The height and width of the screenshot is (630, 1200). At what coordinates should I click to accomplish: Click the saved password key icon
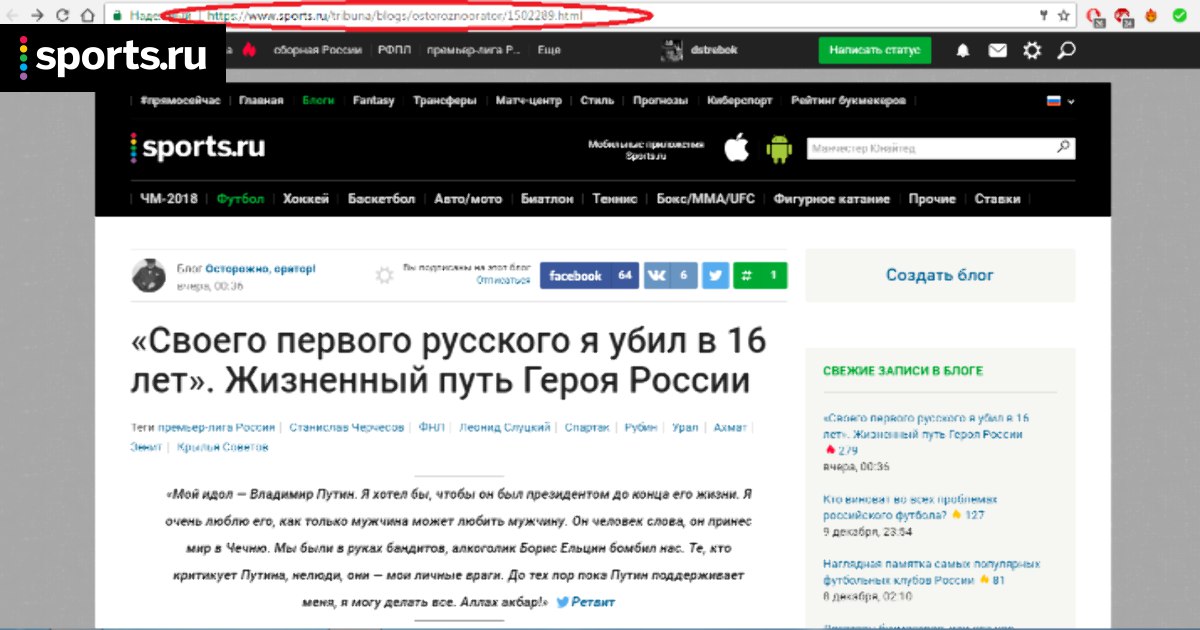point(1044,16)
